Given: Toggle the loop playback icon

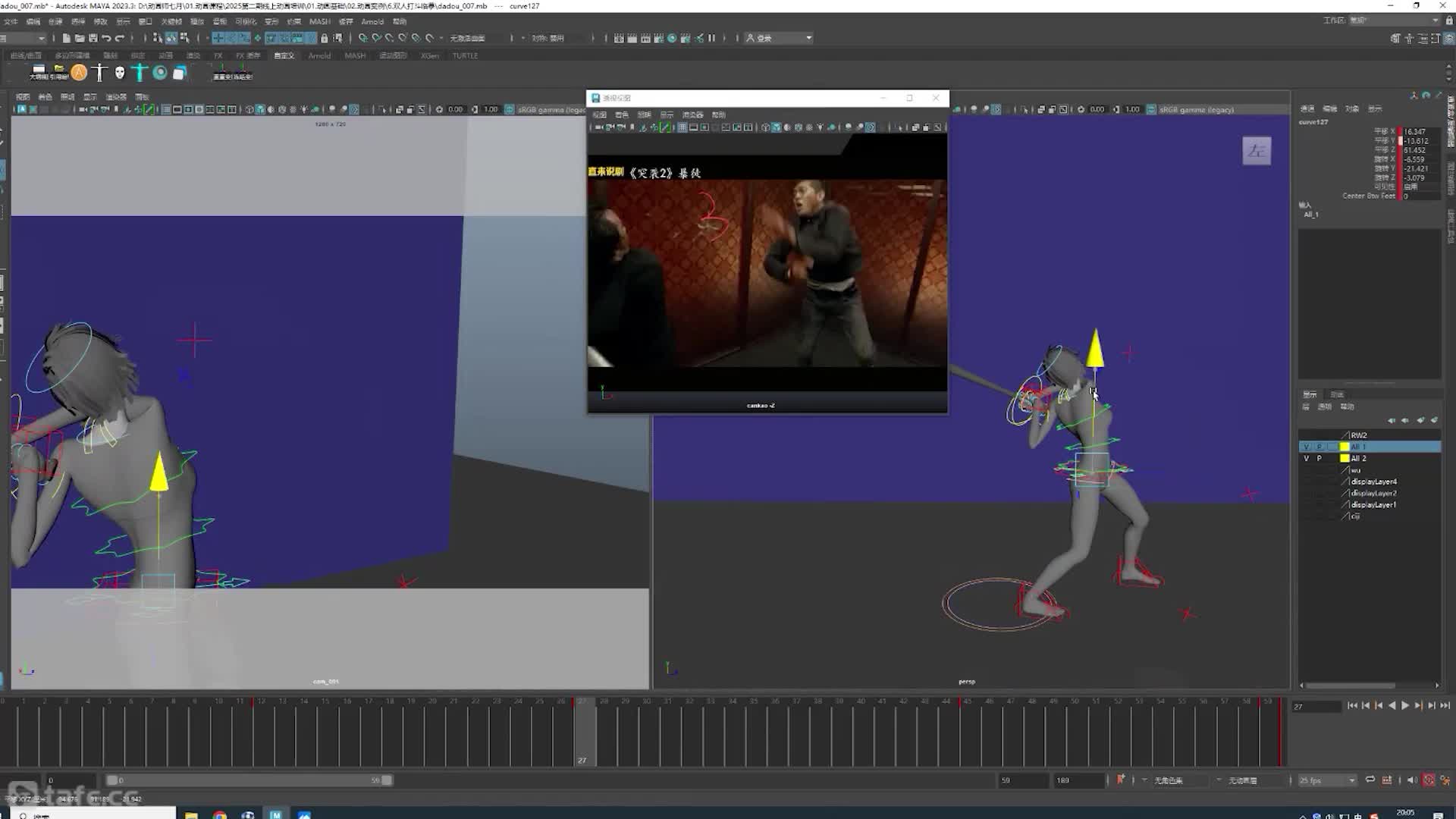Looking at the screenshot, I should [x=1370, y=780].
